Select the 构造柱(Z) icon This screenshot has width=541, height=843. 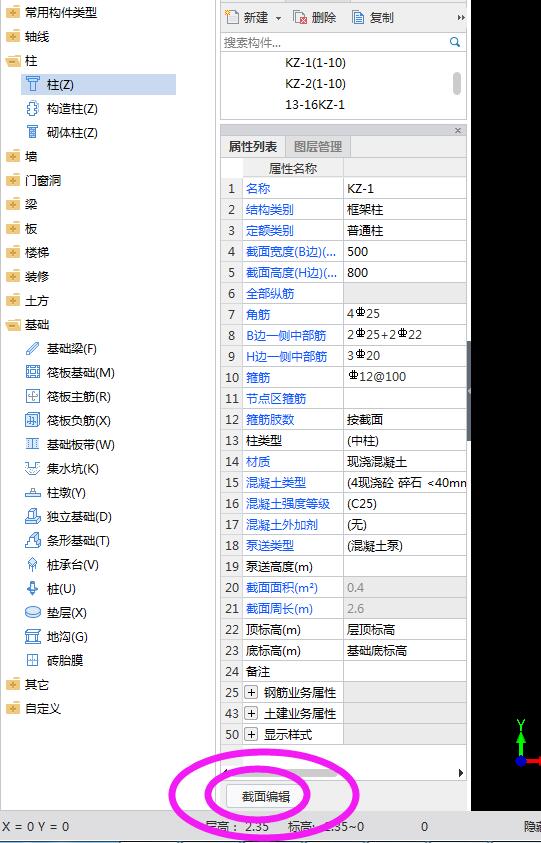point(33,108)
